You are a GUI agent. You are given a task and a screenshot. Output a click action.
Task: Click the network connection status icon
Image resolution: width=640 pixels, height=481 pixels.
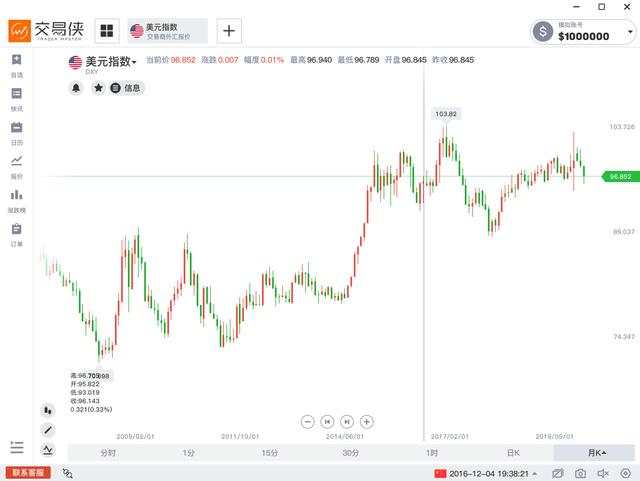[x=67, y=473]
